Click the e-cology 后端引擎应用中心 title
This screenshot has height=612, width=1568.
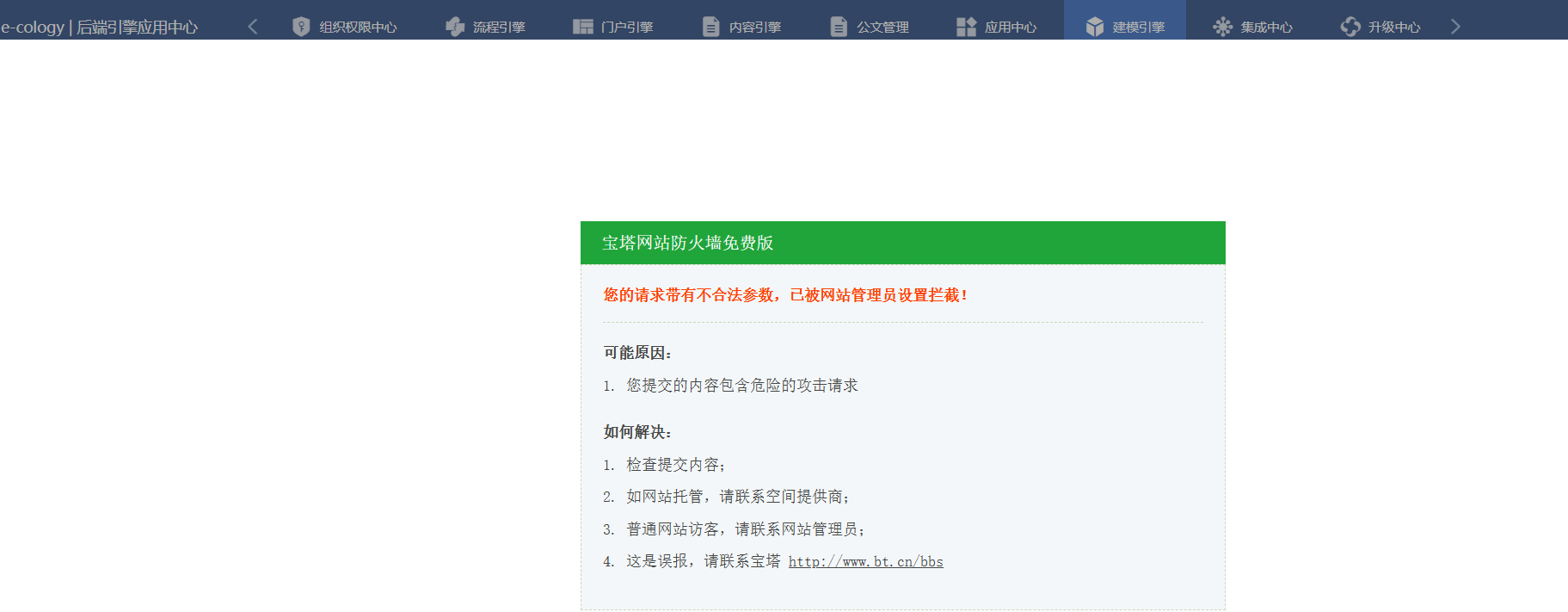pyautogui.click(x=100, y=27)
